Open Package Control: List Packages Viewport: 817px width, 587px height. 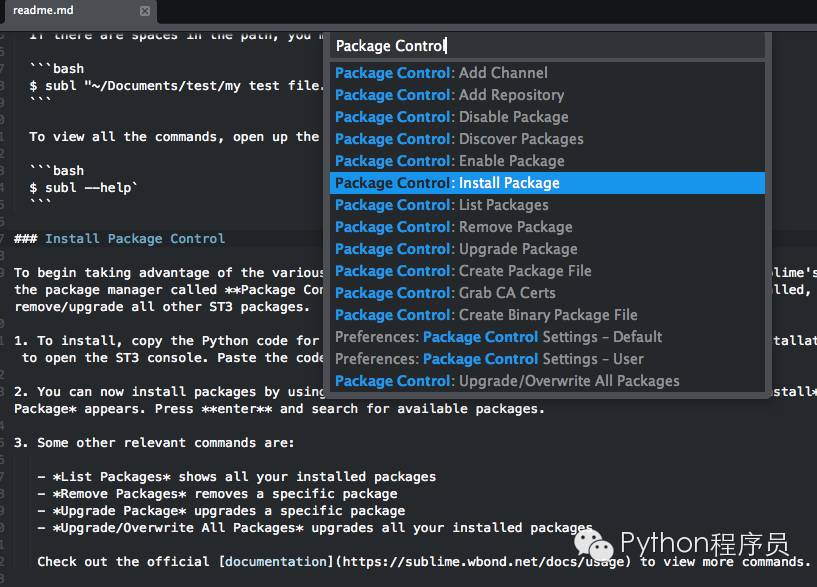coord(547,205)
